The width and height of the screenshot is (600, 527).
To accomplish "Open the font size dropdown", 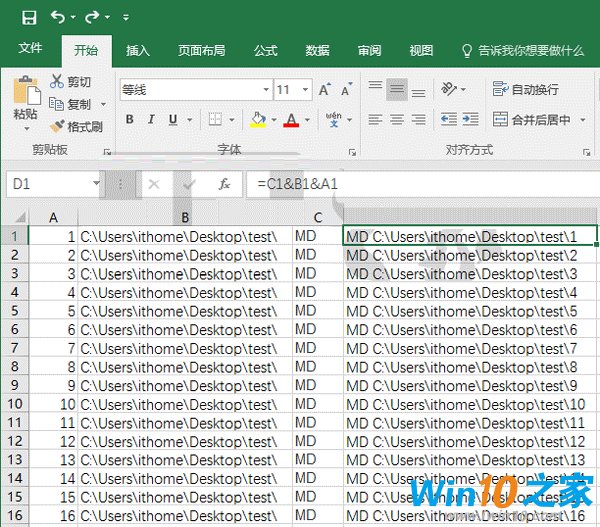I will [305, 90].
